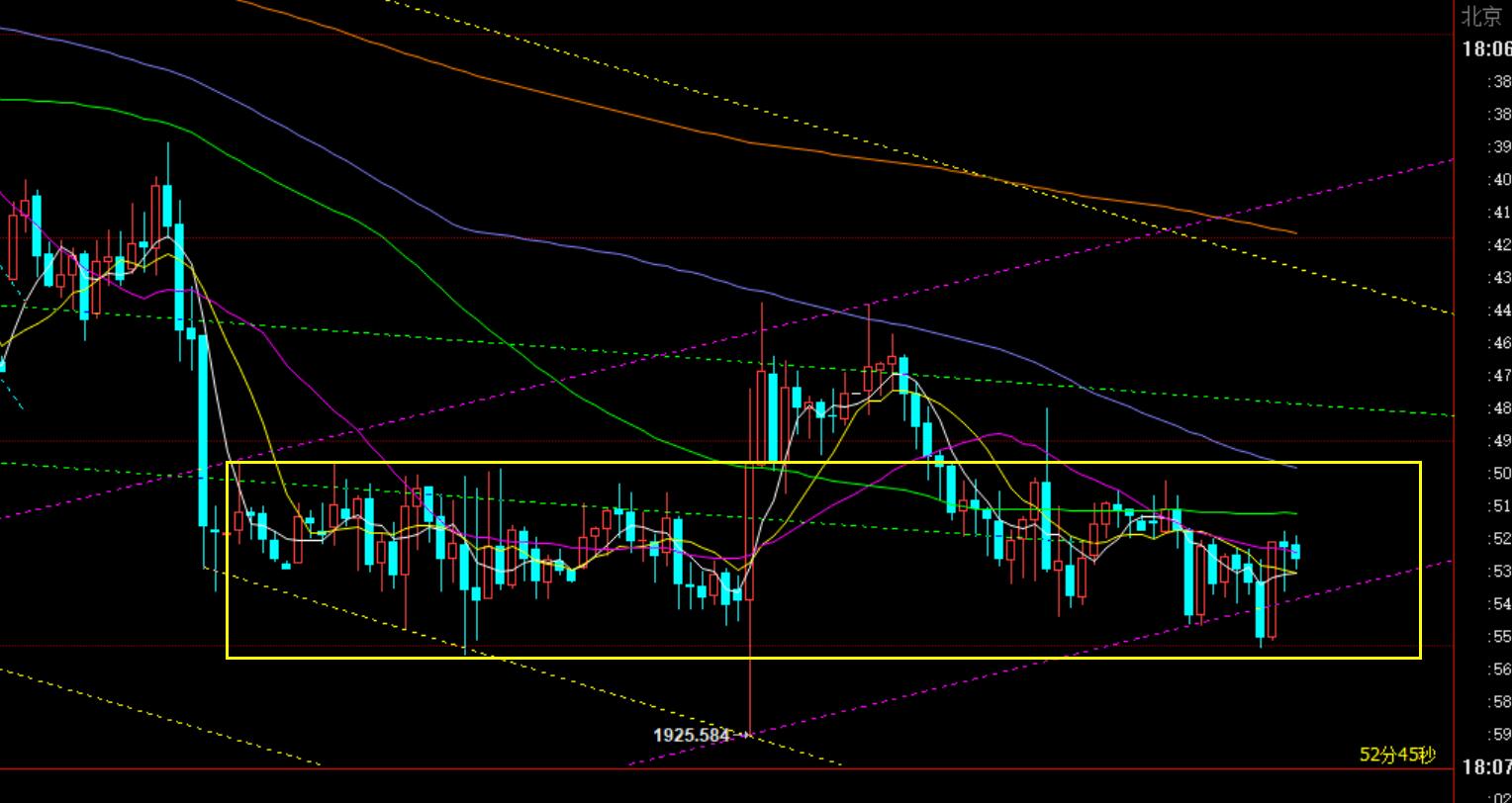
Task: Click the :52 row in time list
Action: tap(1498, 539)
